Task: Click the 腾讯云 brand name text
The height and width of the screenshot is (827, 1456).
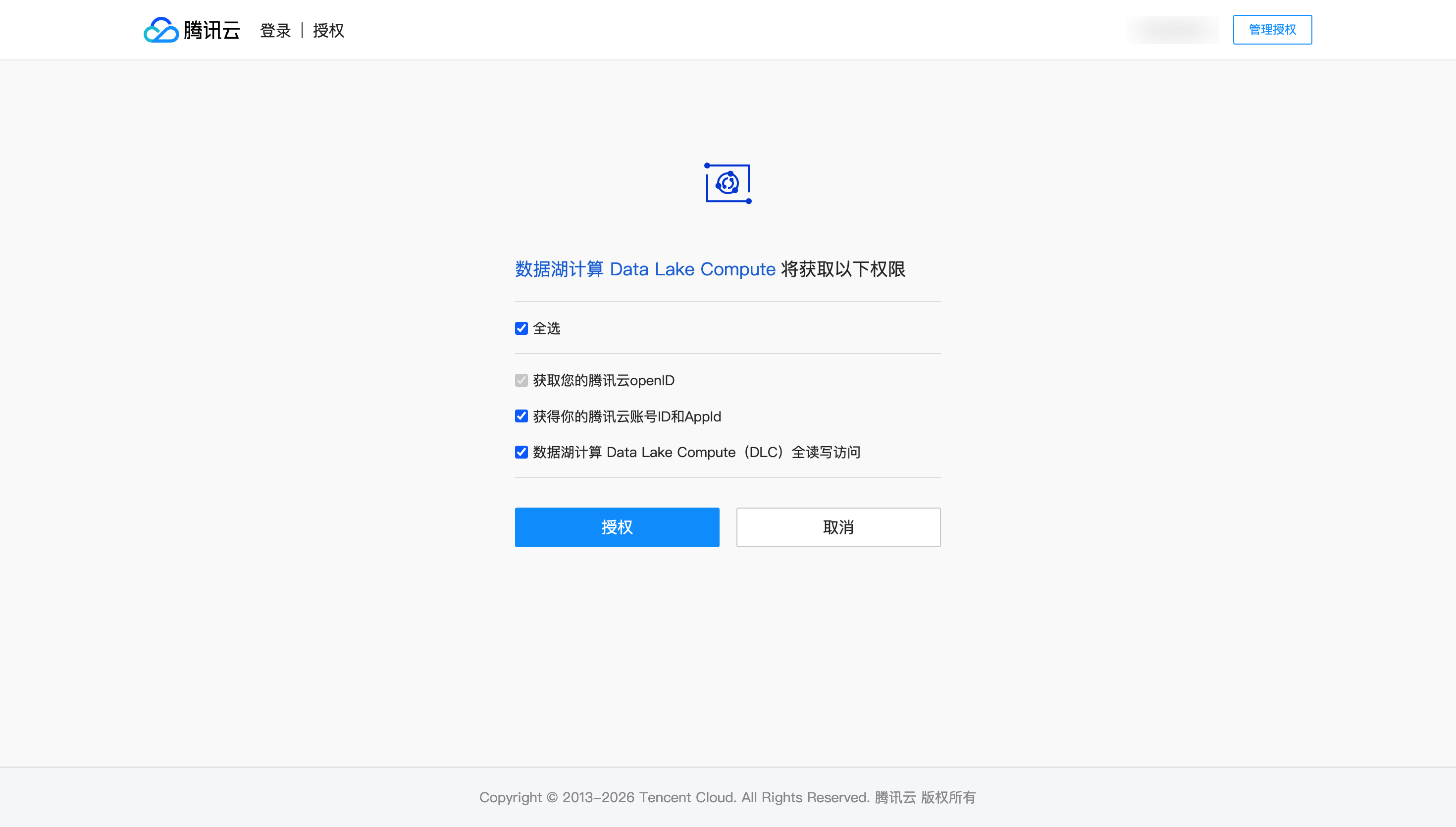Action: click(212, 30)
